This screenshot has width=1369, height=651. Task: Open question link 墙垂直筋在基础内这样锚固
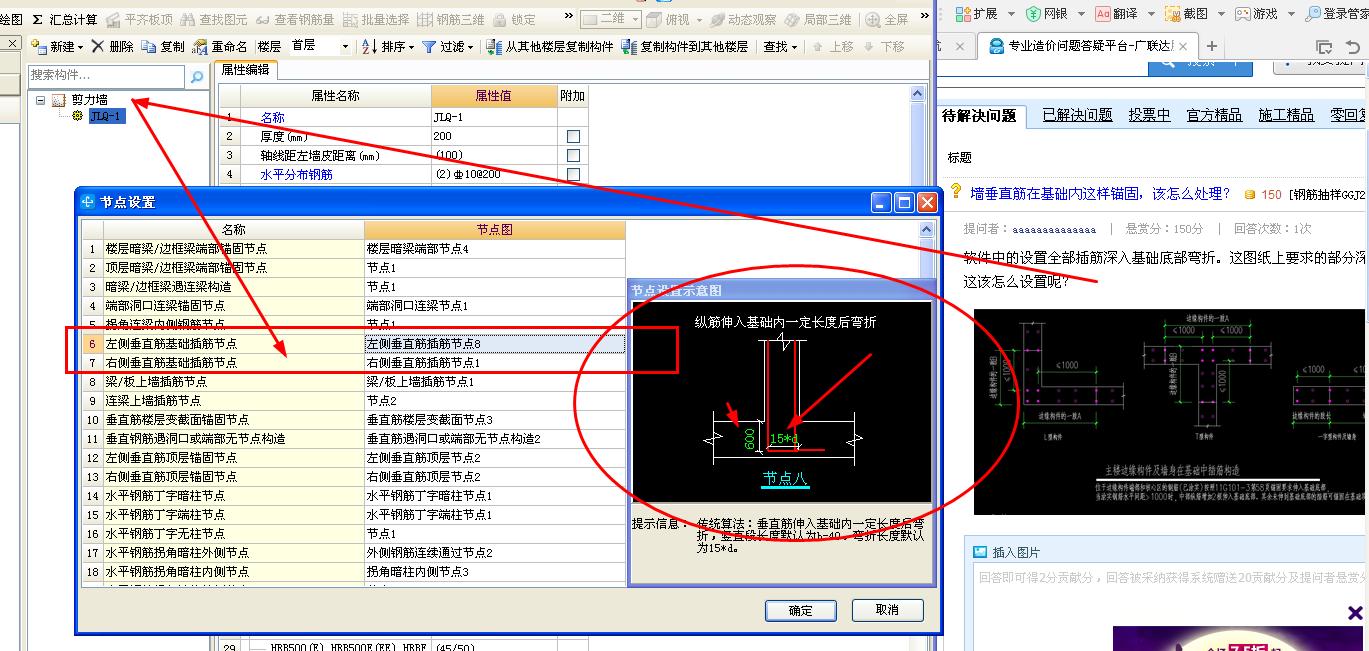tap(1101, 193)
